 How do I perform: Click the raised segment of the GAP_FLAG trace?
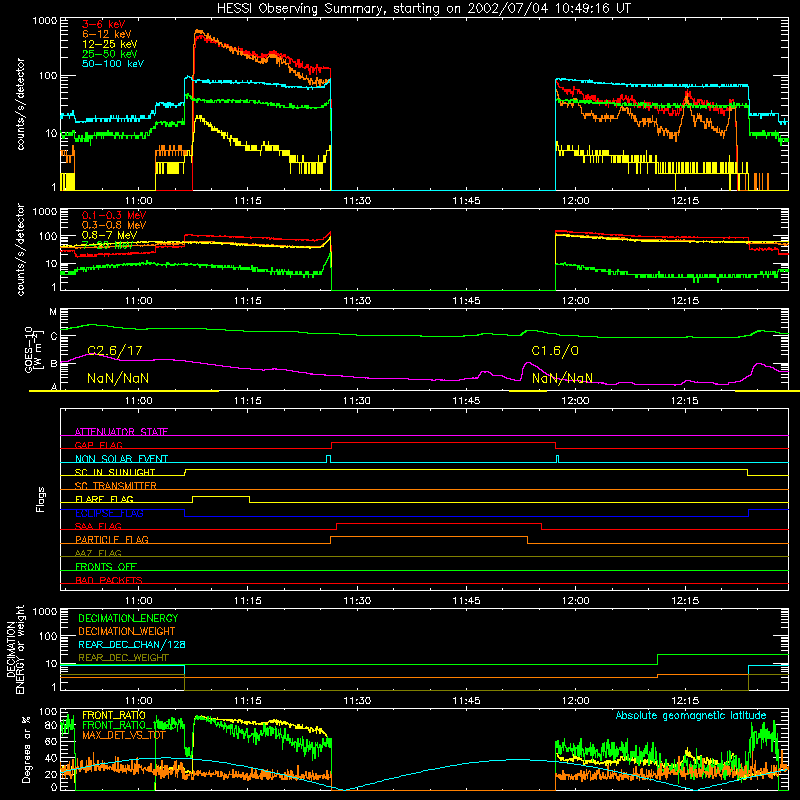tap(443, 443)
